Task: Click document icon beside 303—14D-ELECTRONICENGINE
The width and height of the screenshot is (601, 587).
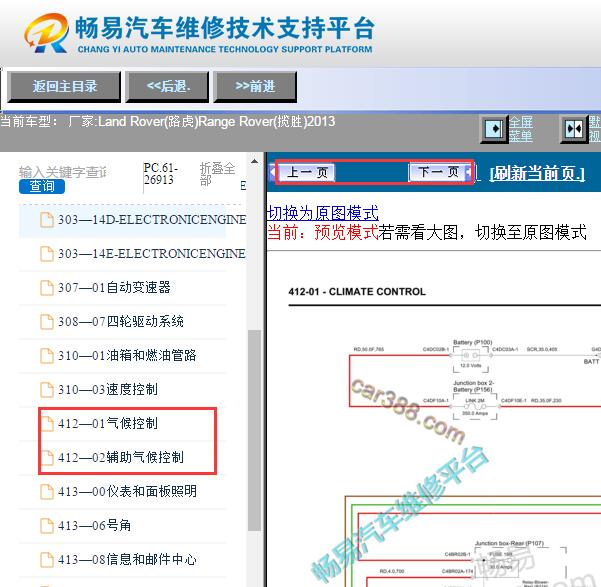Action: pyautogui.click(x=47, y=220)
